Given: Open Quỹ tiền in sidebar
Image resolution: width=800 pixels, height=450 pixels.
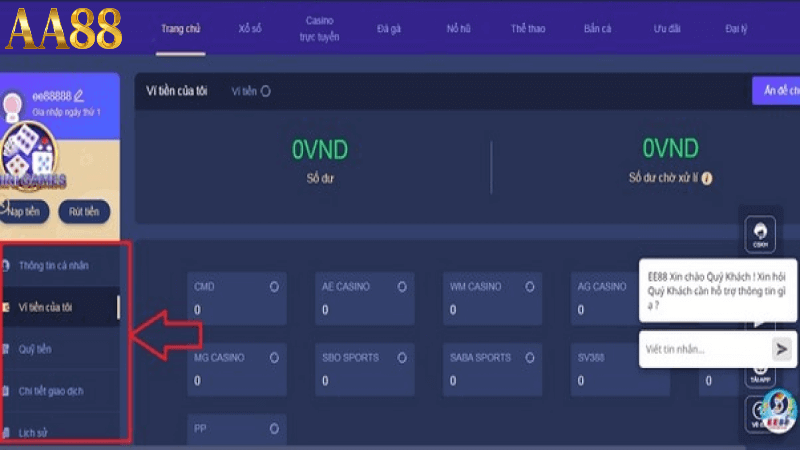Looking at the screenshot, I should (x=60, y=349).
